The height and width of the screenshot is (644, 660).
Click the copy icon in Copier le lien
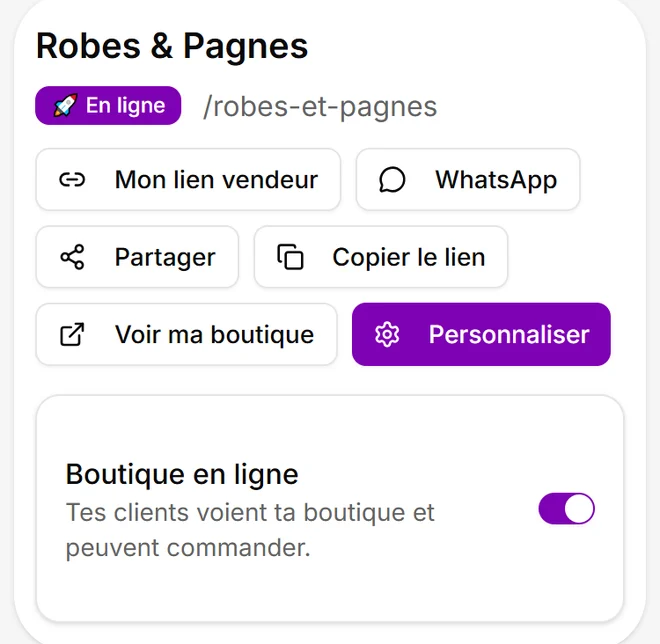tap(290, 257)
